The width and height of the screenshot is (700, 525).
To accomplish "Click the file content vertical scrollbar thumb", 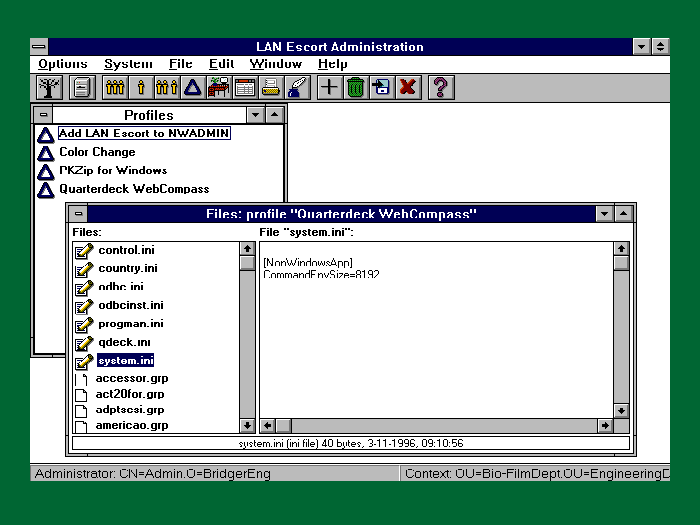I will pos(621,263).
